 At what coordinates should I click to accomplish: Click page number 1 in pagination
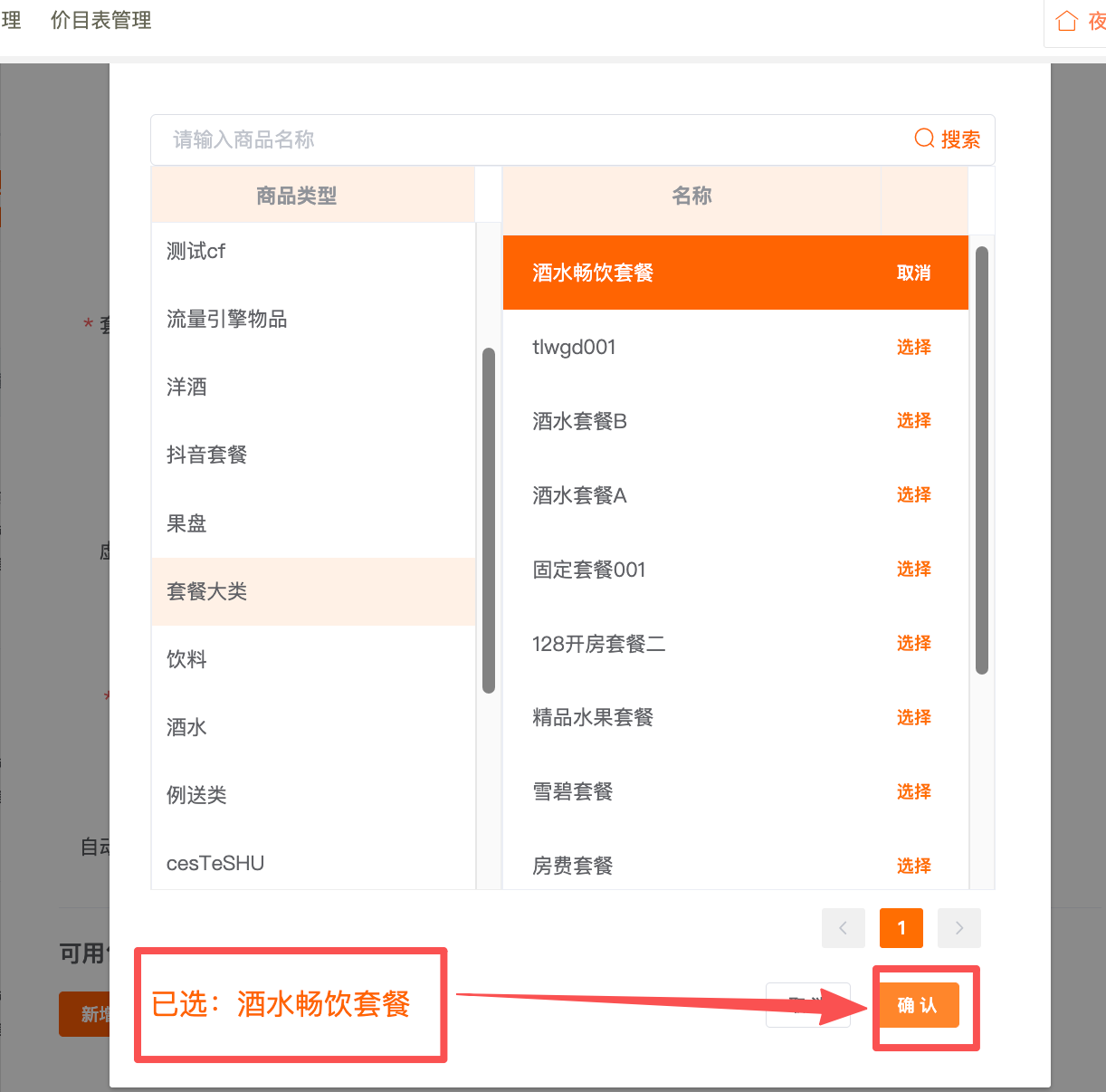click(901, 927)
